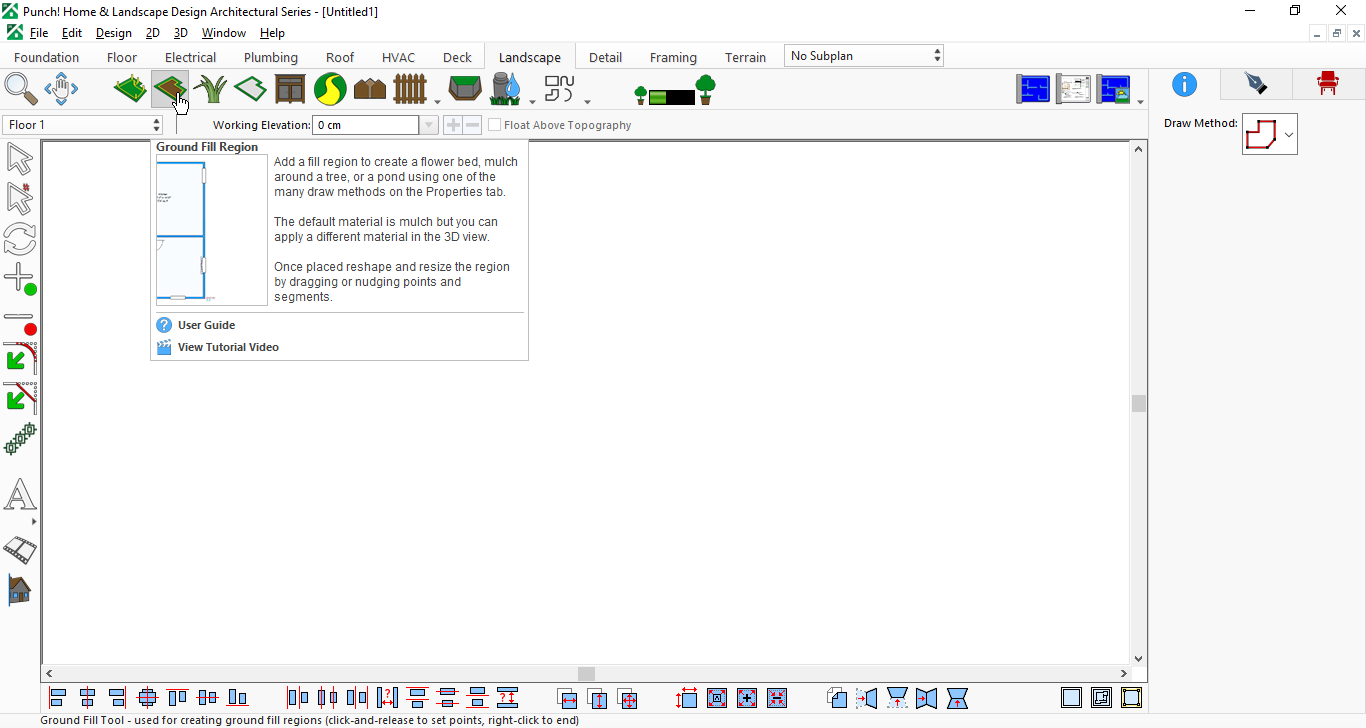This screenshot has width=1366, height=728.
Task: Click the yellow curved pathway icon
Action: tap(330, 89)
